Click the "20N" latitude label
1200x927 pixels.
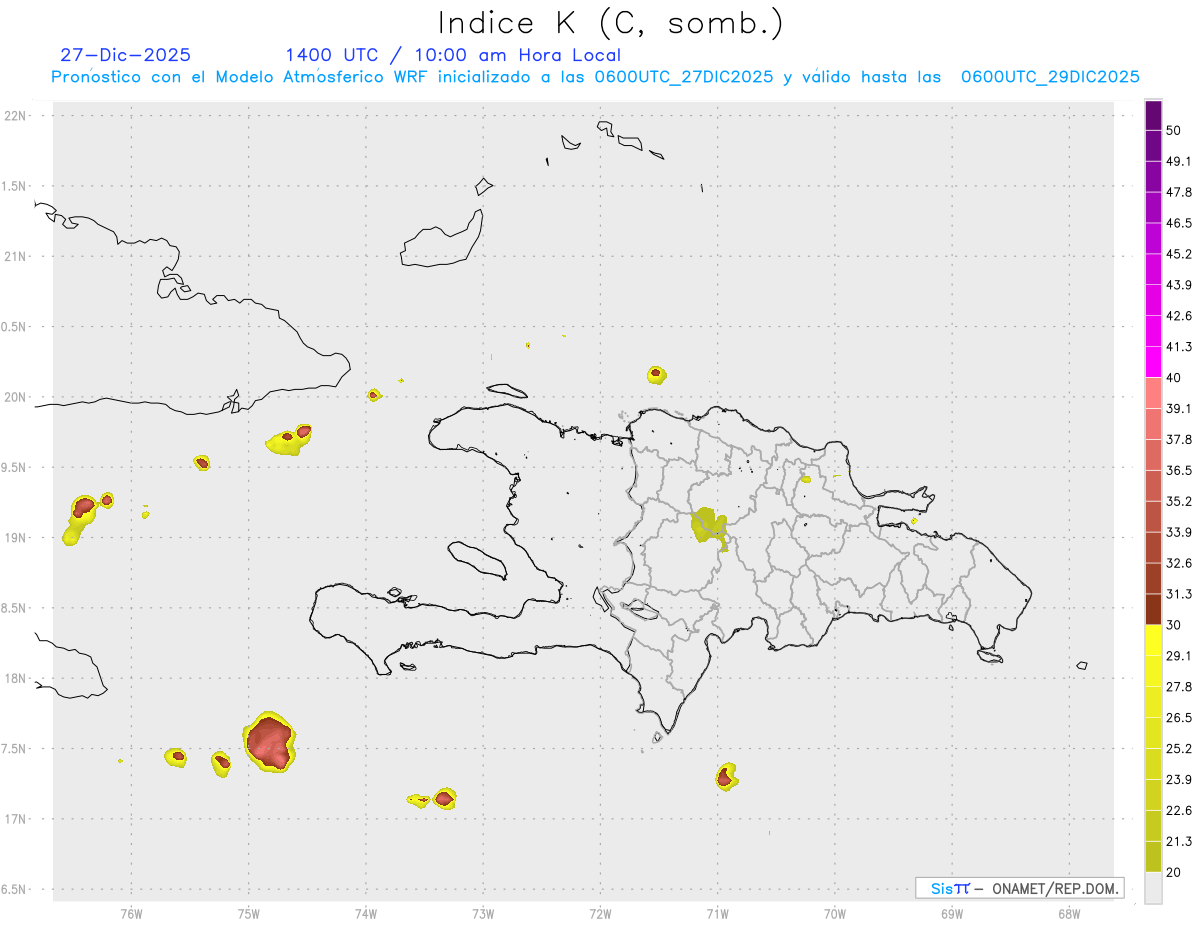[x=16, y=397]
